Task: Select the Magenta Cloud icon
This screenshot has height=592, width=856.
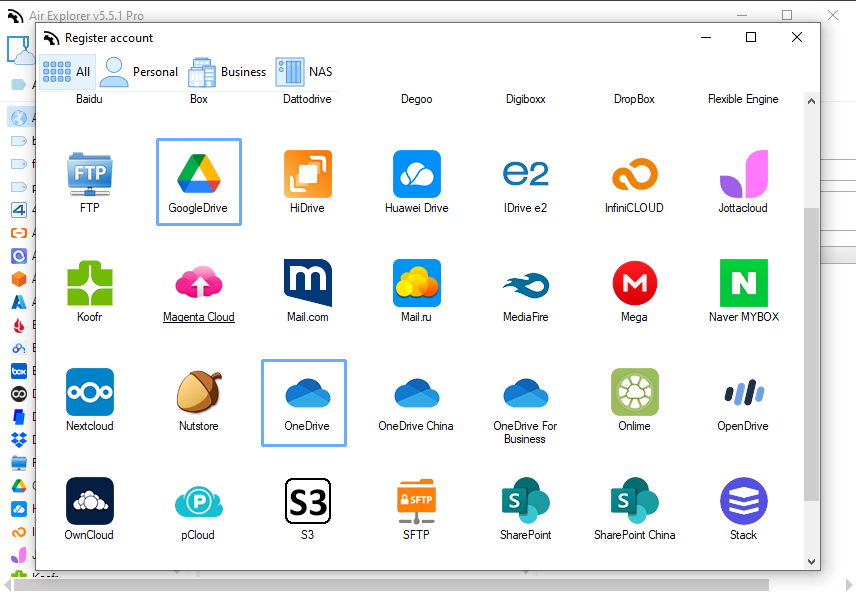Action: coord(199,283)
